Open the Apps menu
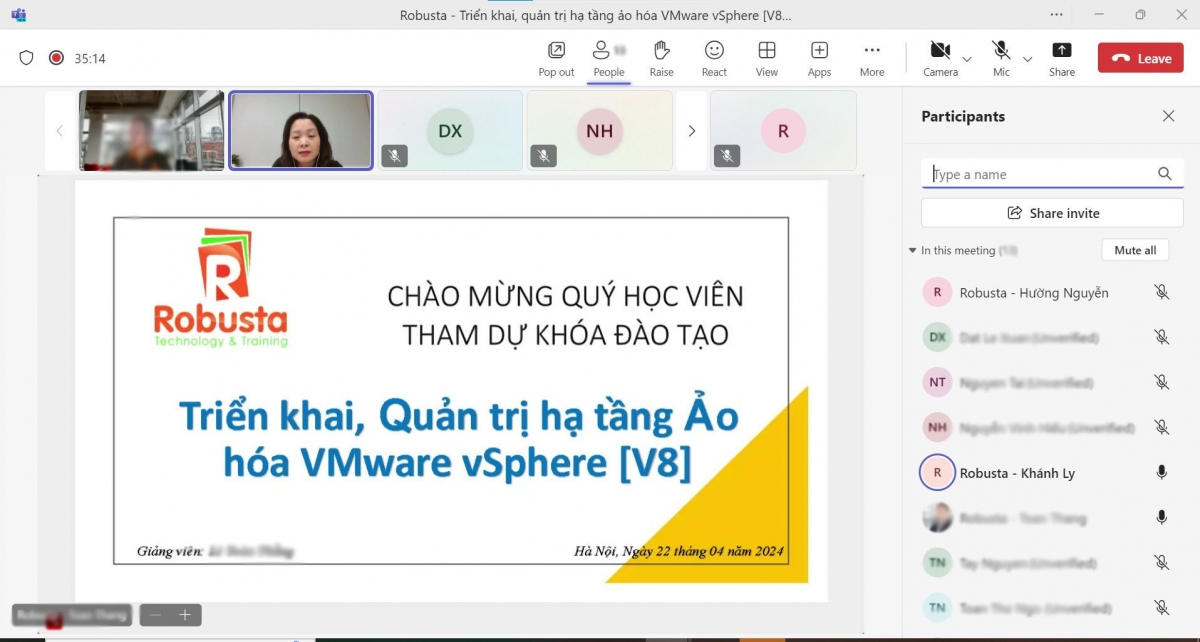This screenshot has width=1200, height=642. tap(819, 58)
